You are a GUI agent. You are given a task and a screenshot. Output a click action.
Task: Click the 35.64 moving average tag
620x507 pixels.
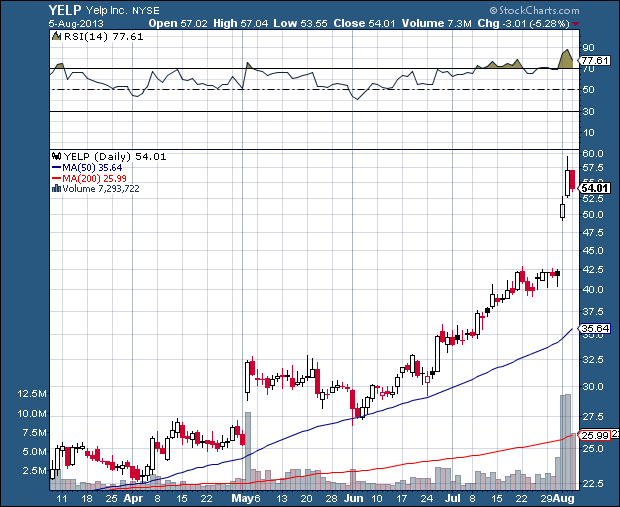[595, 329]
